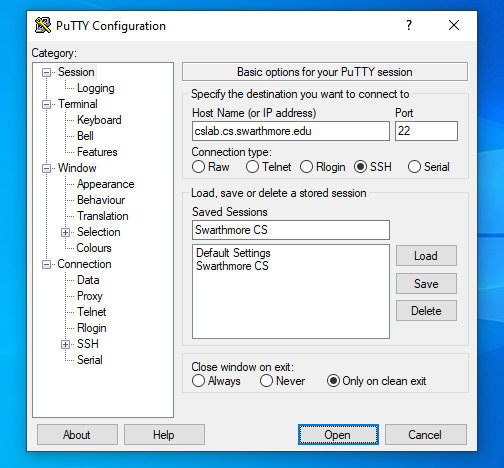Collapse the Window tree node
The width and height of the screenshot is (504, 468).
(x=46, y=168)
